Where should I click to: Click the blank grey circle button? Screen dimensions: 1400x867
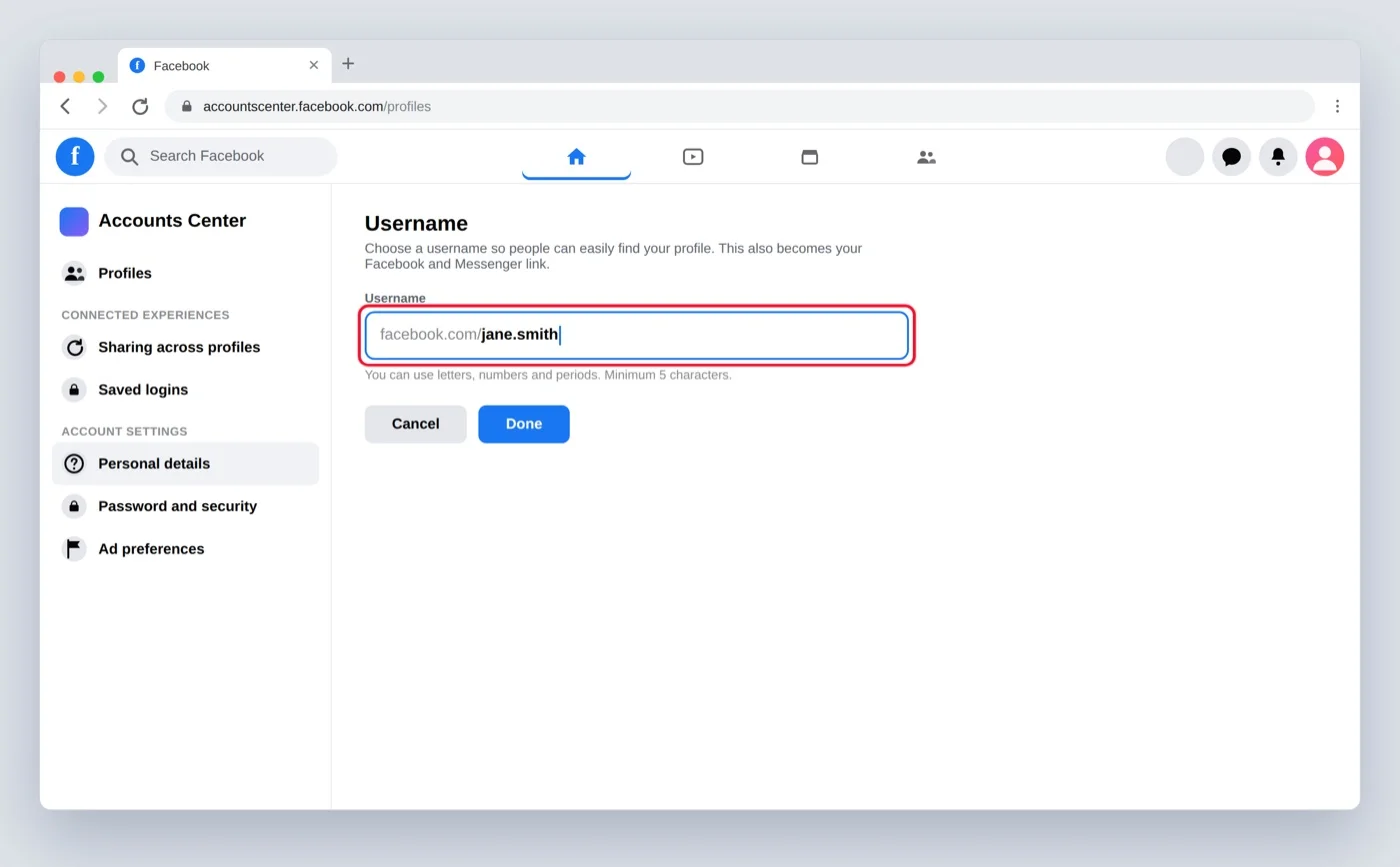point(1185,156)
